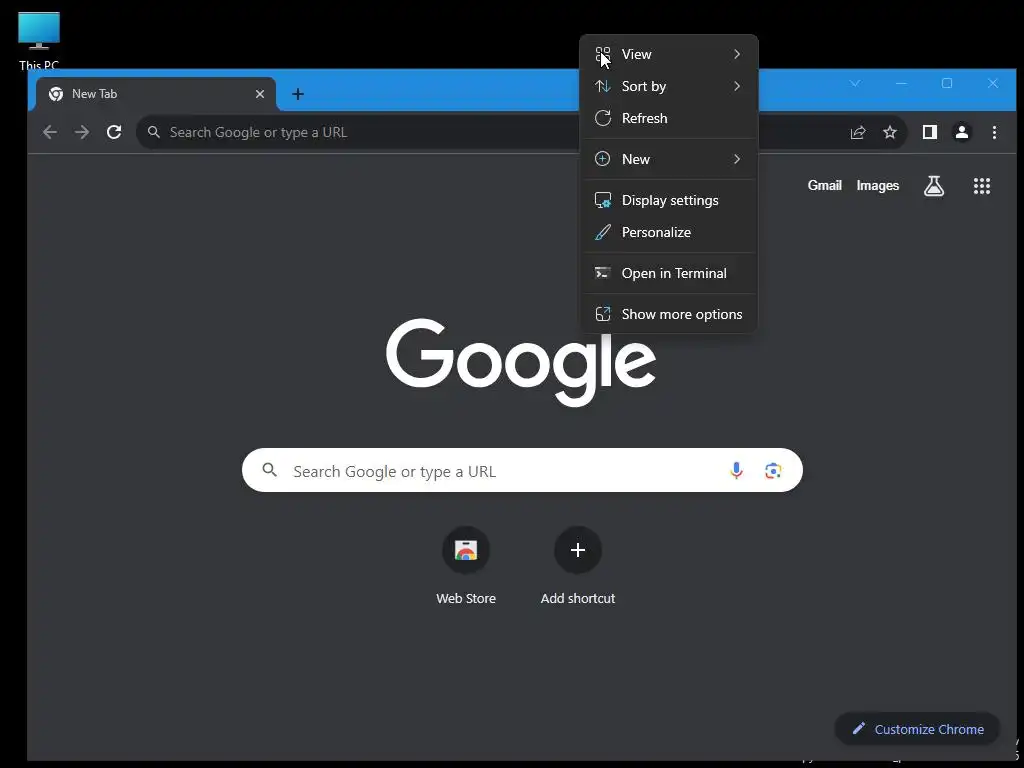Click the share page icon in address bar
Viewport: 1024px width, 768px height.
pos(857,133)
